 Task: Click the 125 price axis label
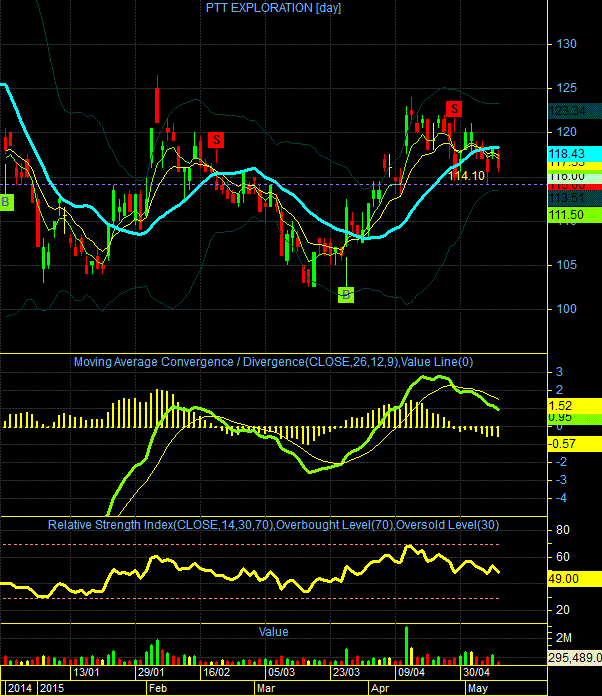tap(566, 88)
